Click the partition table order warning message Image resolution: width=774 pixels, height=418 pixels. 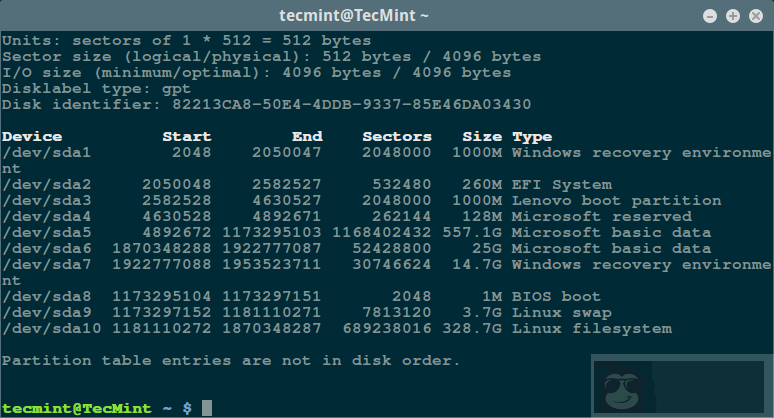pos(231,360)
